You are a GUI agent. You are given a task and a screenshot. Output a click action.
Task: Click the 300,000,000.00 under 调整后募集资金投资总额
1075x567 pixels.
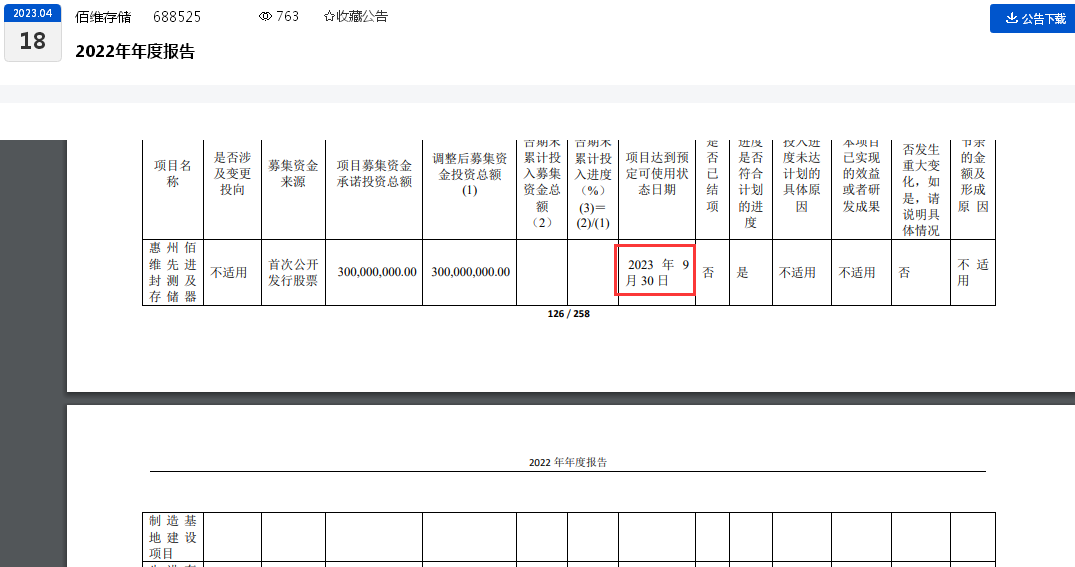tap(470, 272)
